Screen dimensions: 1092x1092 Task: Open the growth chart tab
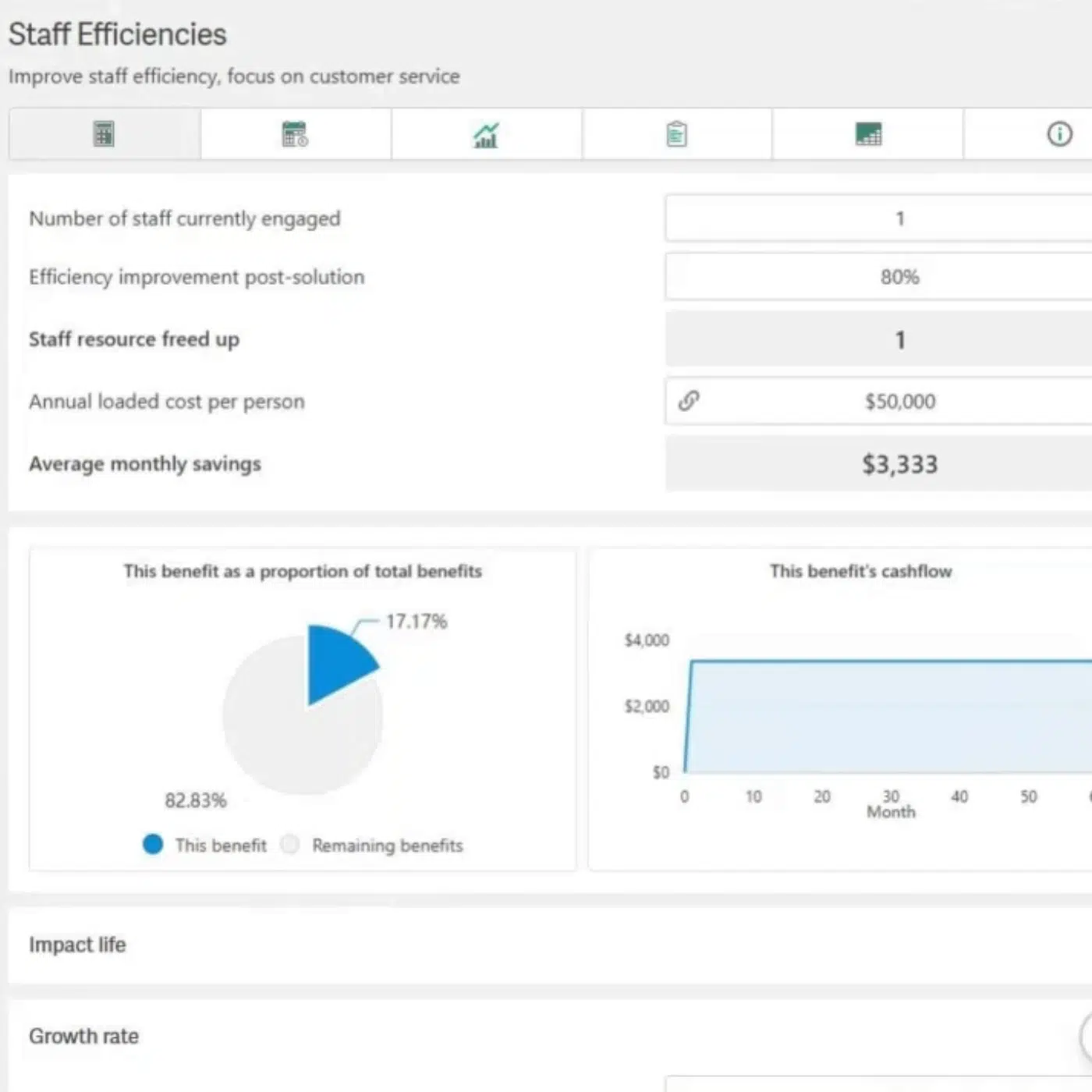[486, 135]
